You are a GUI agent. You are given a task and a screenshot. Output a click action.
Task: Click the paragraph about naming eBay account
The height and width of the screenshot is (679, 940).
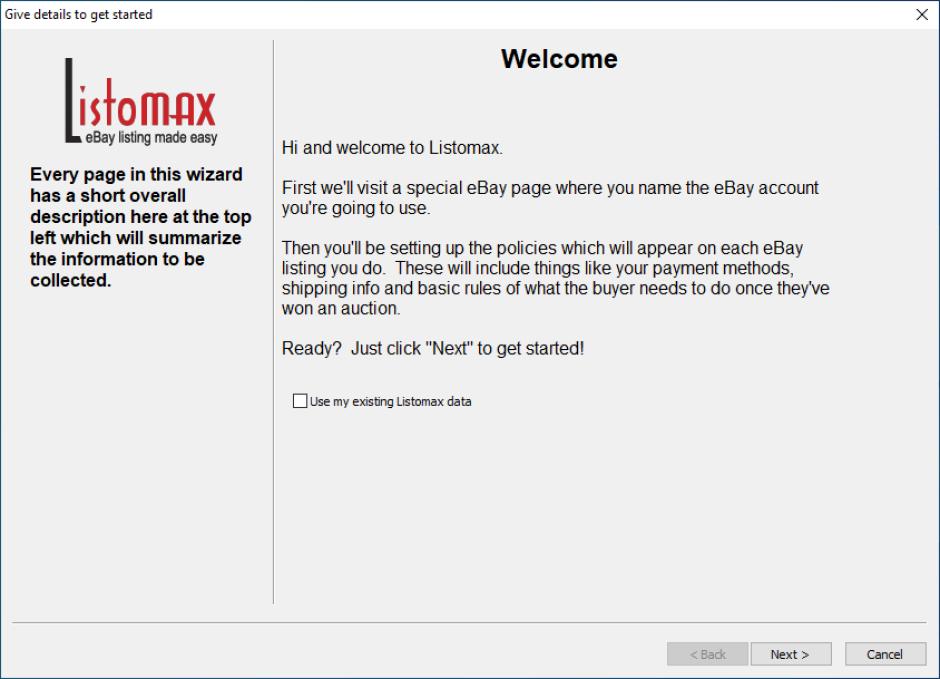click(x=550, y=198)
